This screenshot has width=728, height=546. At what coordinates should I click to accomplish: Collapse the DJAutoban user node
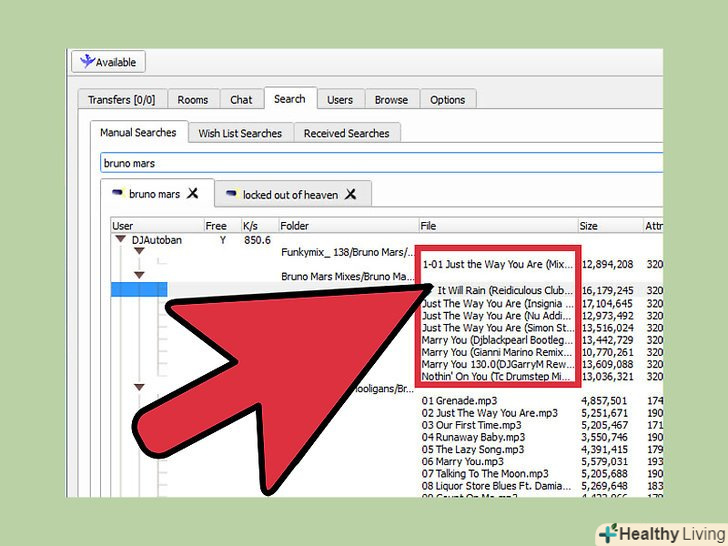(121, 239)
